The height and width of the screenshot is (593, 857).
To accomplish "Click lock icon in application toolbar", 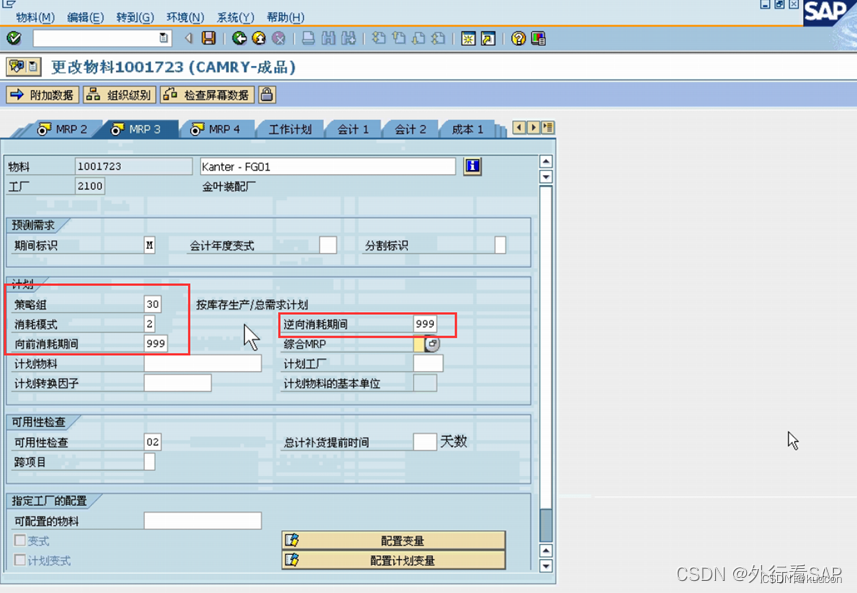I will [267, 95].
